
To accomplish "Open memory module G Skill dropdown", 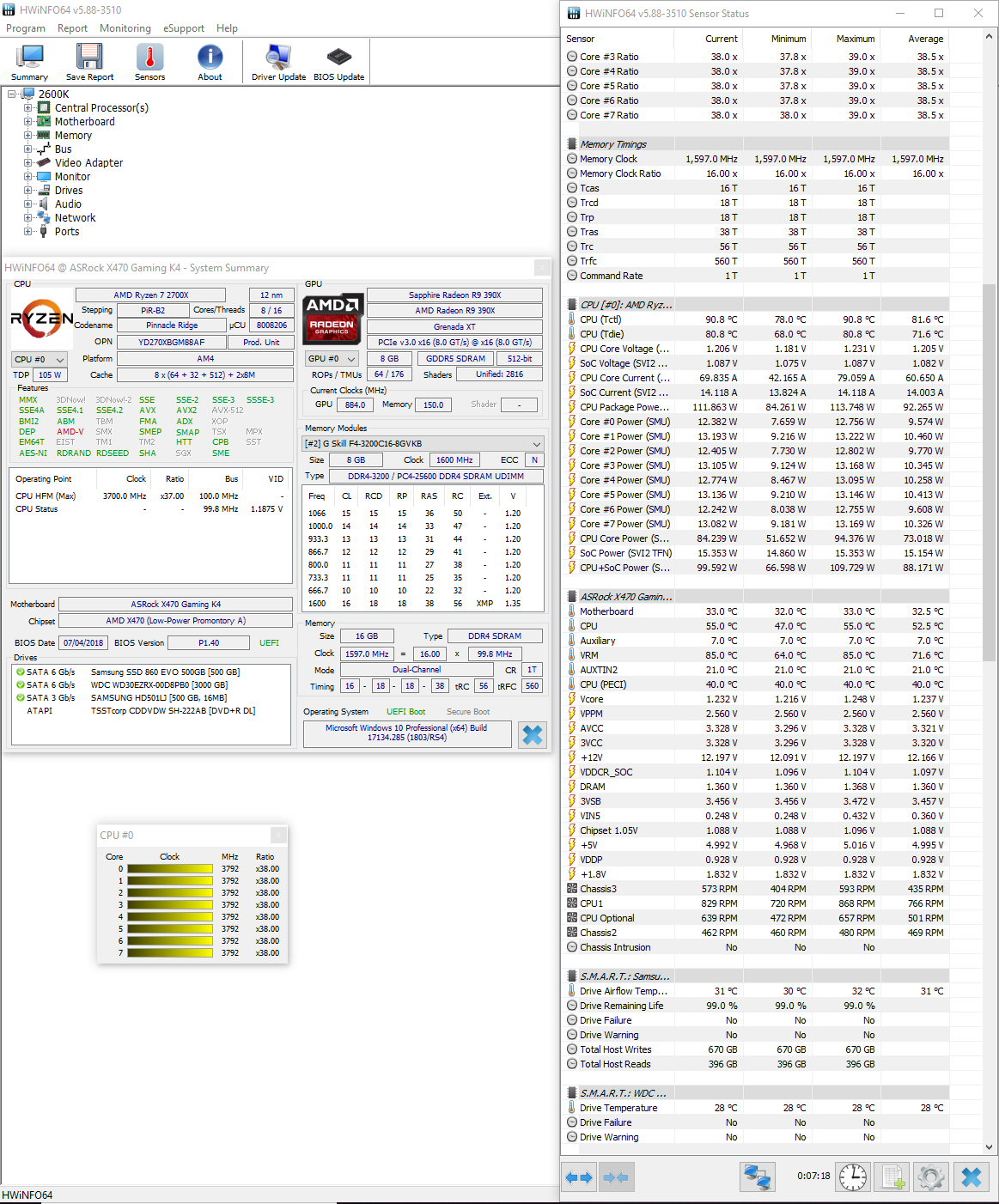I will coord(423,444).
